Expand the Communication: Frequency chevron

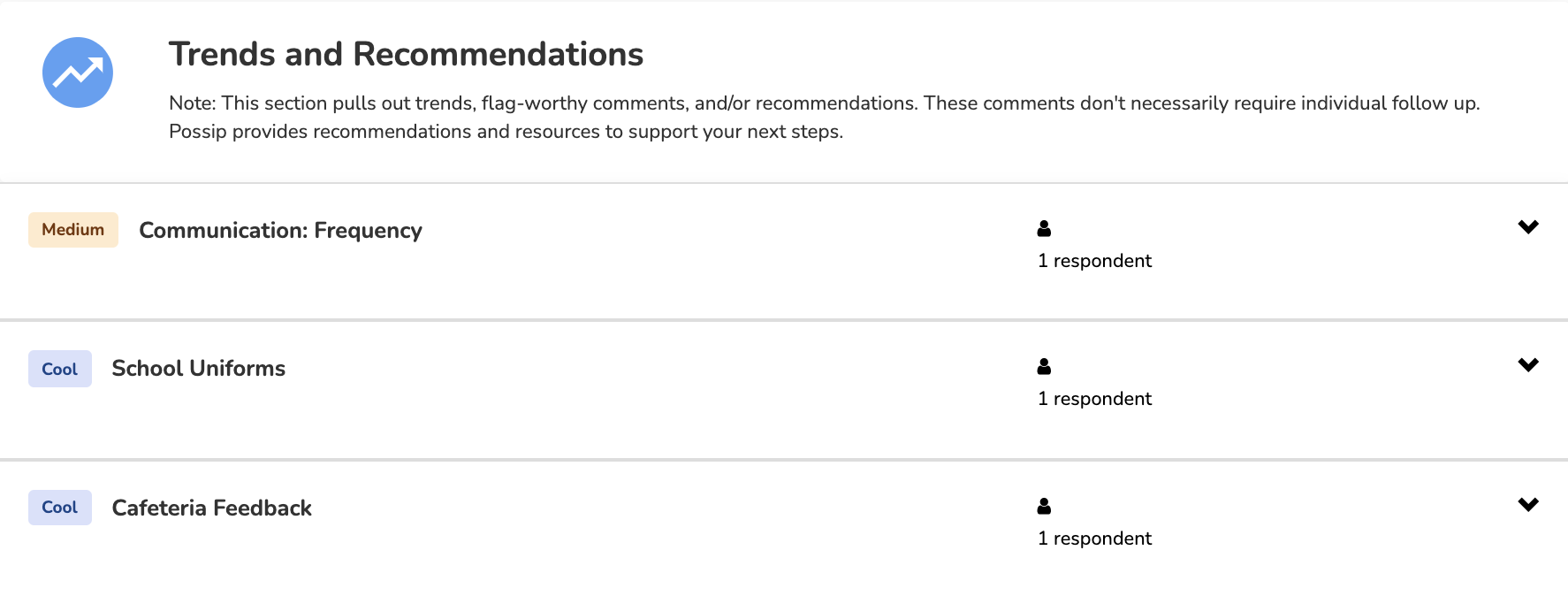click(1528, 227)
